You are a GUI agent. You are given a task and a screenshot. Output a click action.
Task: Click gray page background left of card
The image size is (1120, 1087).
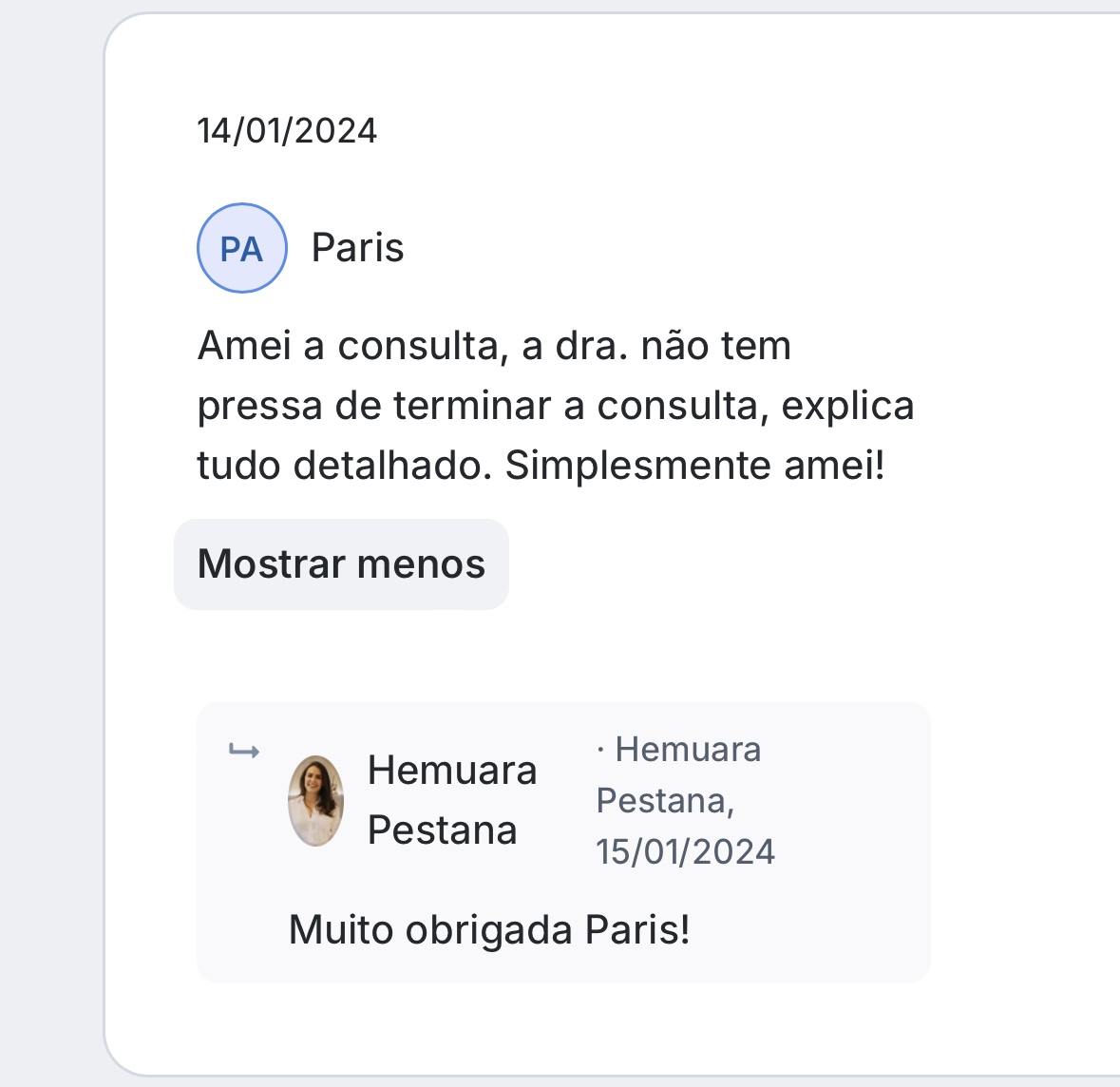pos(47,570)
